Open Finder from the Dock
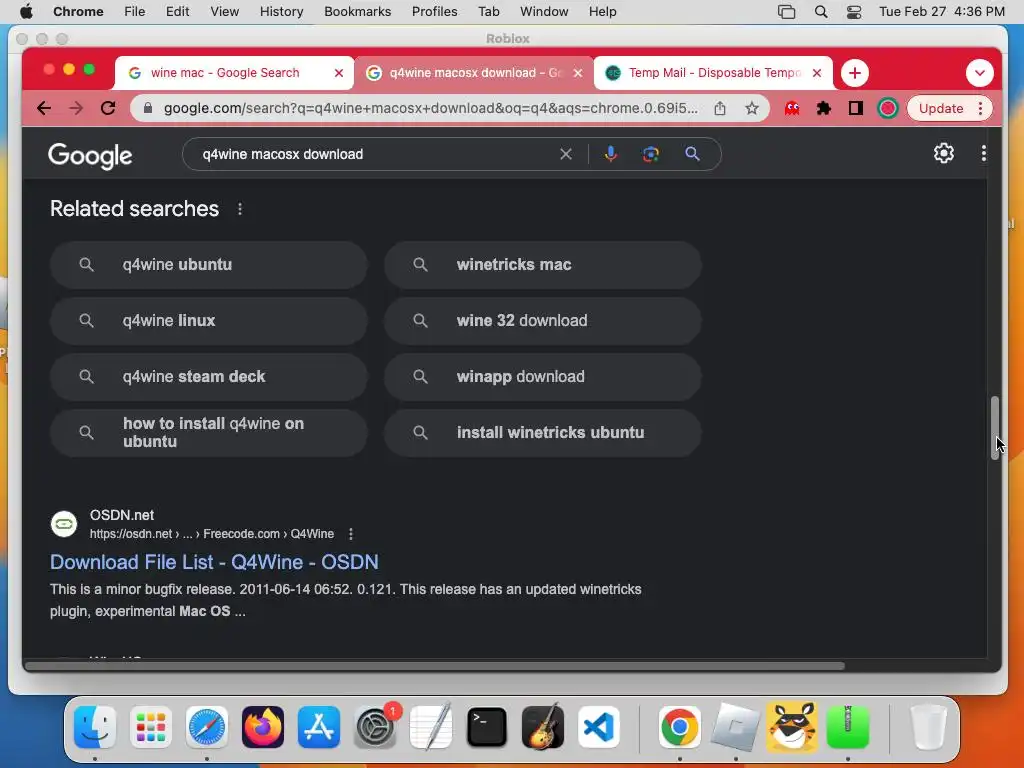 [95, 727]
